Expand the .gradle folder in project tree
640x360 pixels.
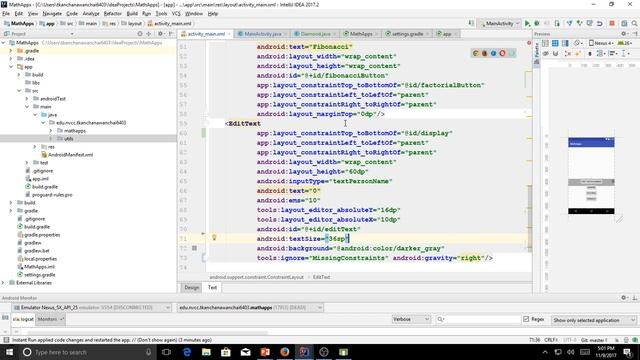coord(11,51)
